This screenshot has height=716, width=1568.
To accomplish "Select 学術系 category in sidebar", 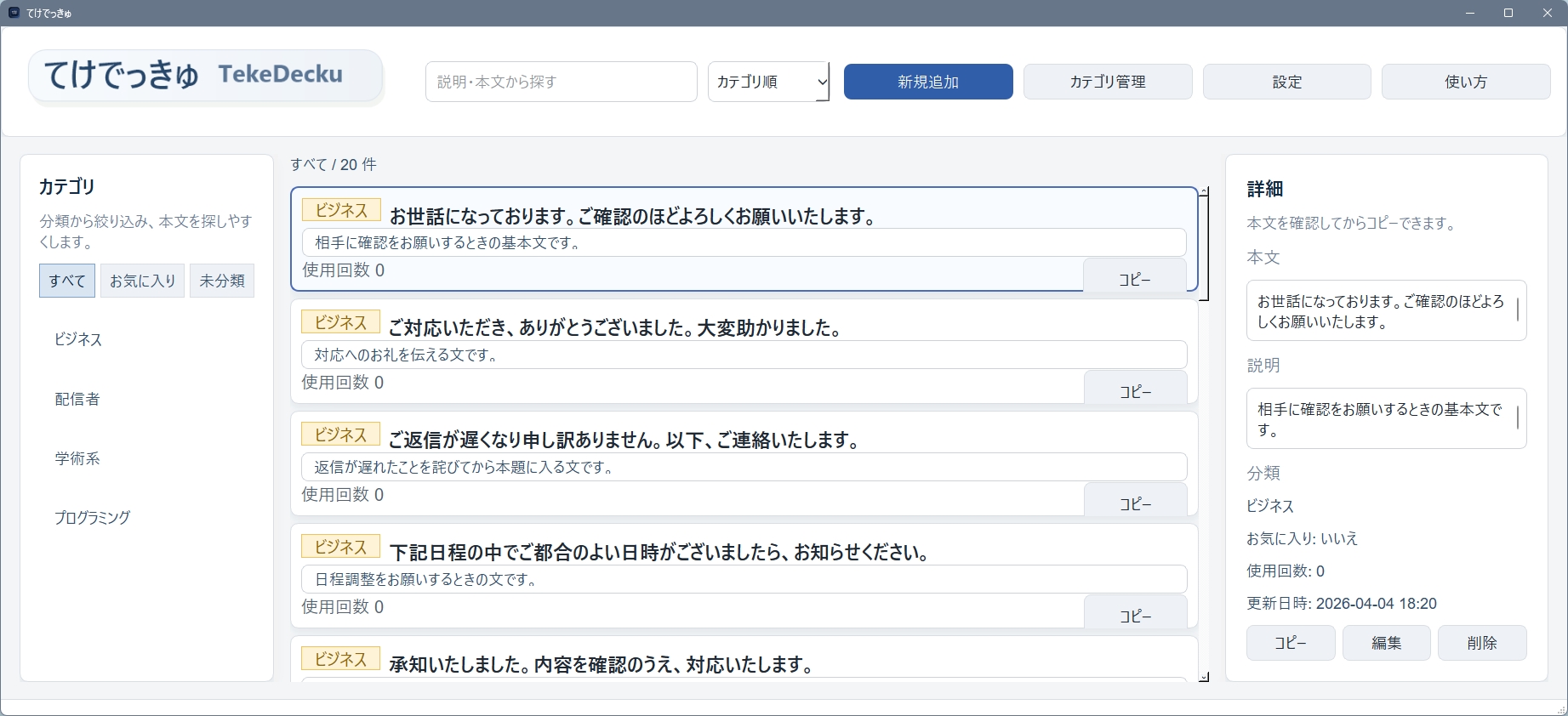I will click(x=77, y=458).
